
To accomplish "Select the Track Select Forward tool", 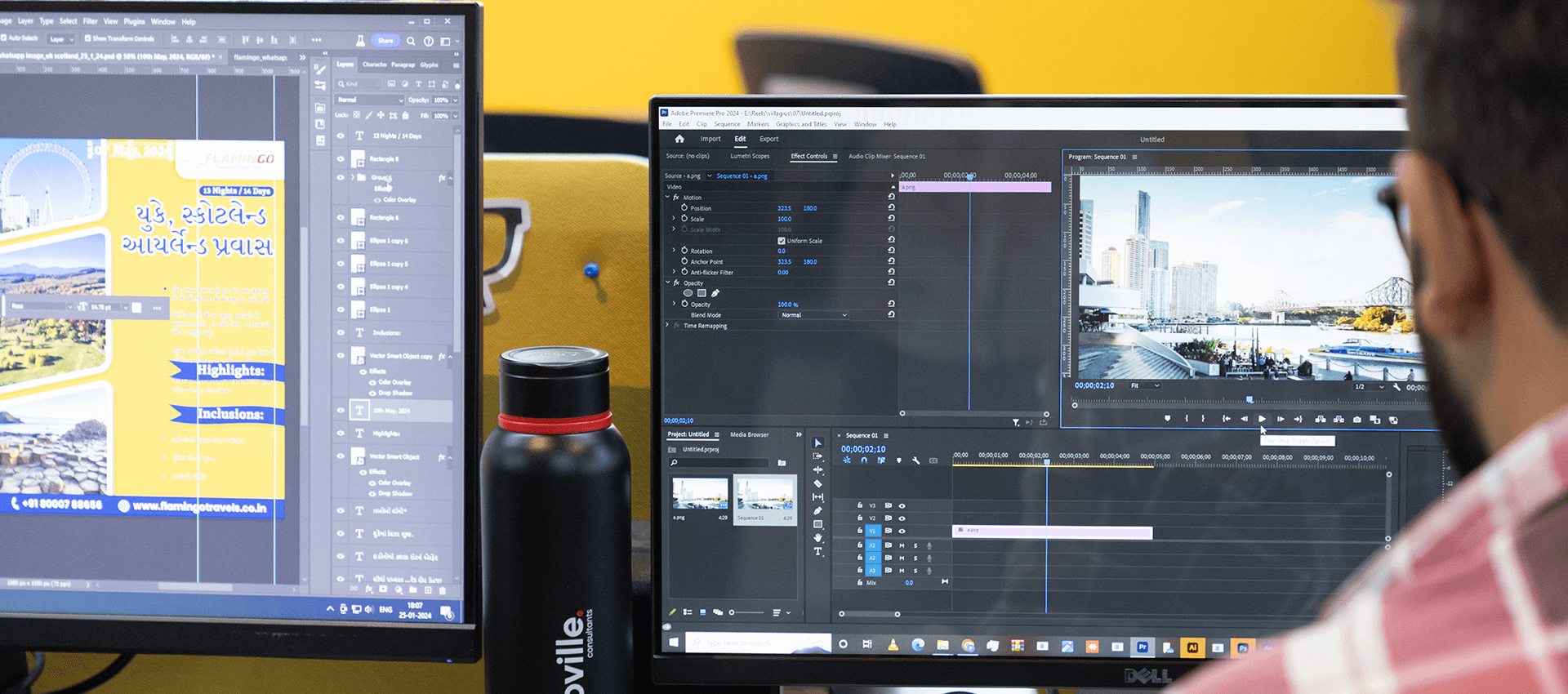I will [818, 456].
